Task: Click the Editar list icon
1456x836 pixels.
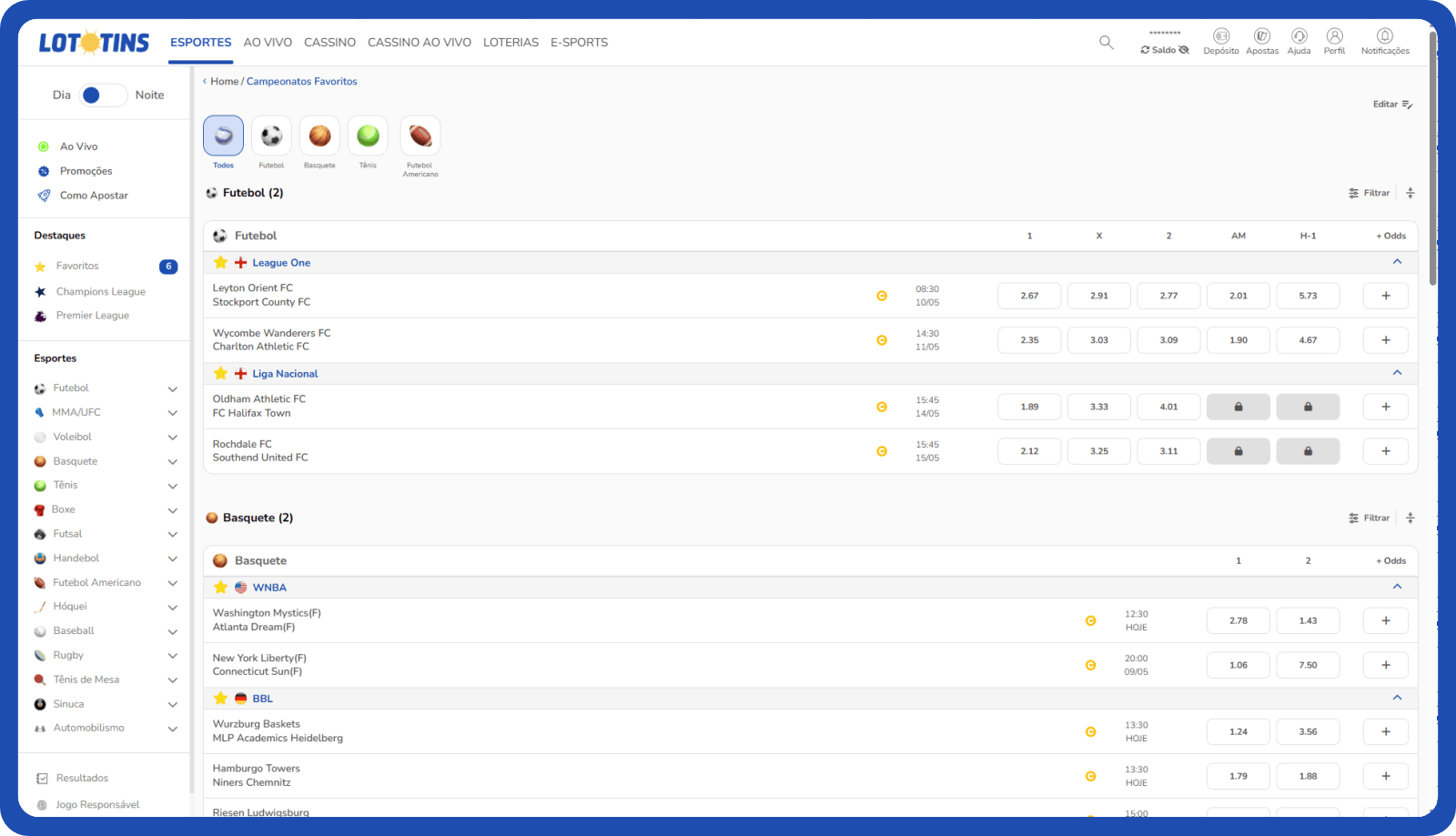Action: click(x=1407, y=105)
